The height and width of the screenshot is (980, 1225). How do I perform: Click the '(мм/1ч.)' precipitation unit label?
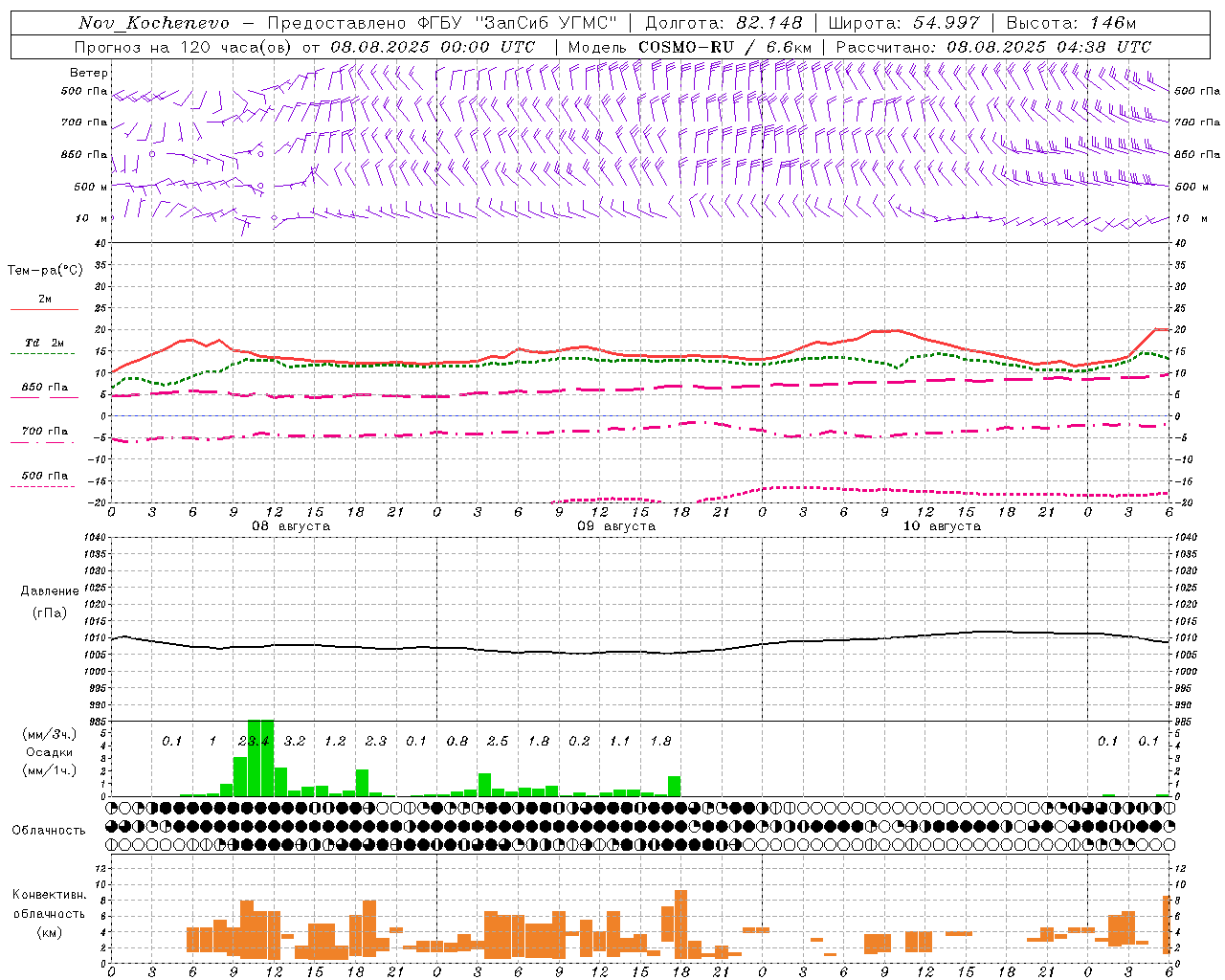coord(49,770)
